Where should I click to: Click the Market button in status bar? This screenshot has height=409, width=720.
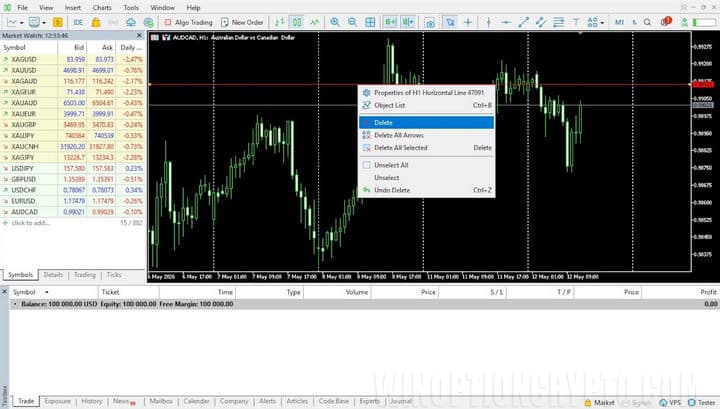[599, 403]
